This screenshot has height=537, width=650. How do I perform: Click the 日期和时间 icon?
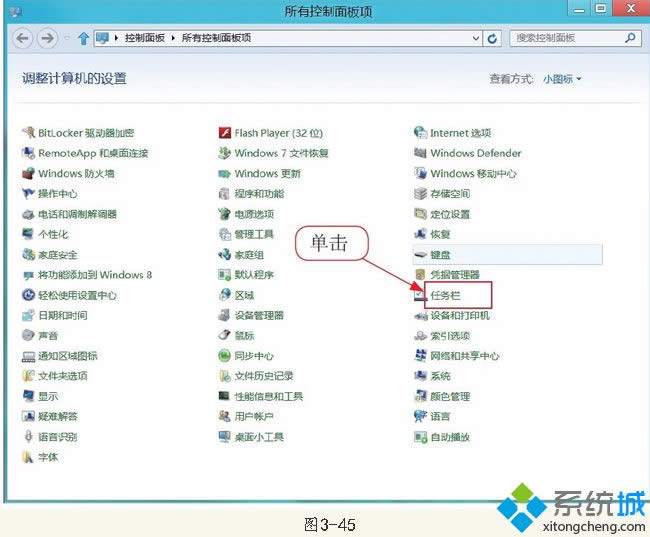point(28,316)
